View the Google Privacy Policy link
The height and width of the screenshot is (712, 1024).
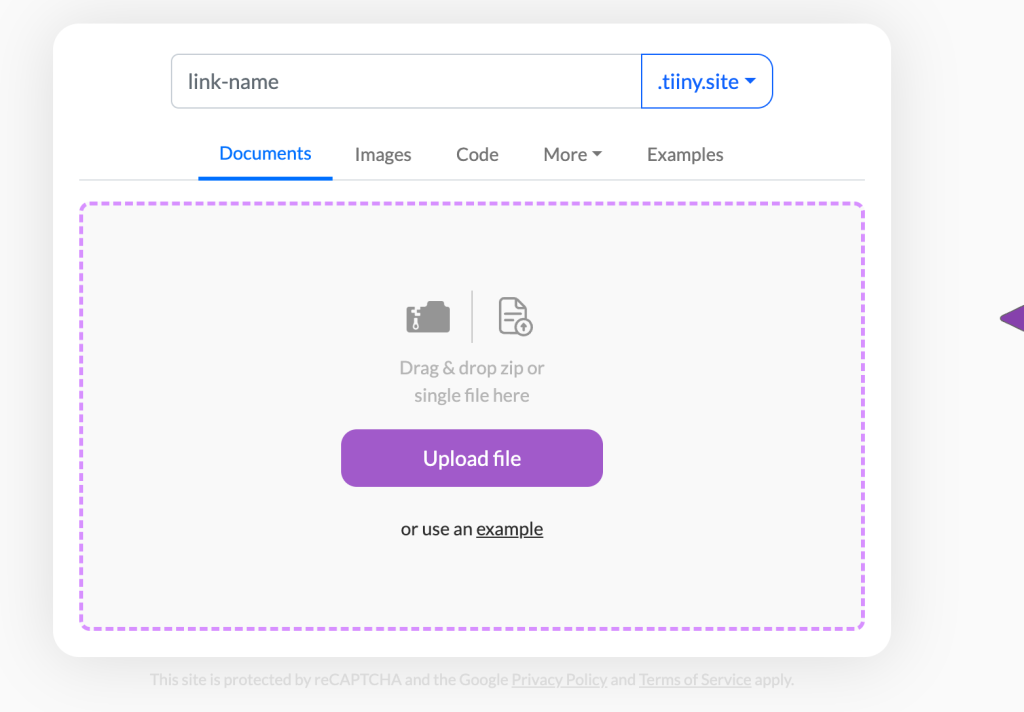pyautogui.click(x=559, y=679)
